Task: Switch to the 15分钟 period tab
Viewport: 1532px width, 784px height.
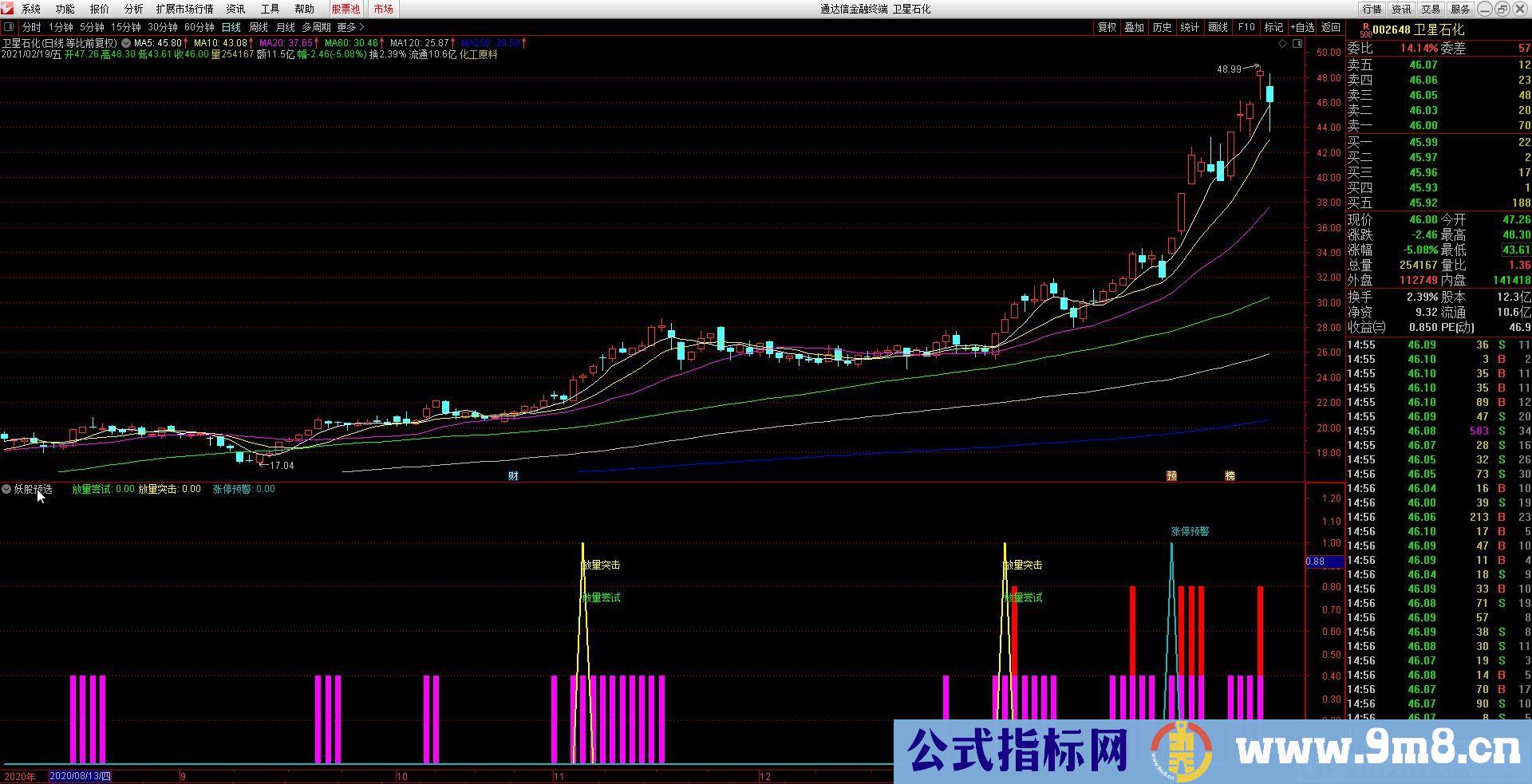Action: pyautogui.click(x=126, y=27)
